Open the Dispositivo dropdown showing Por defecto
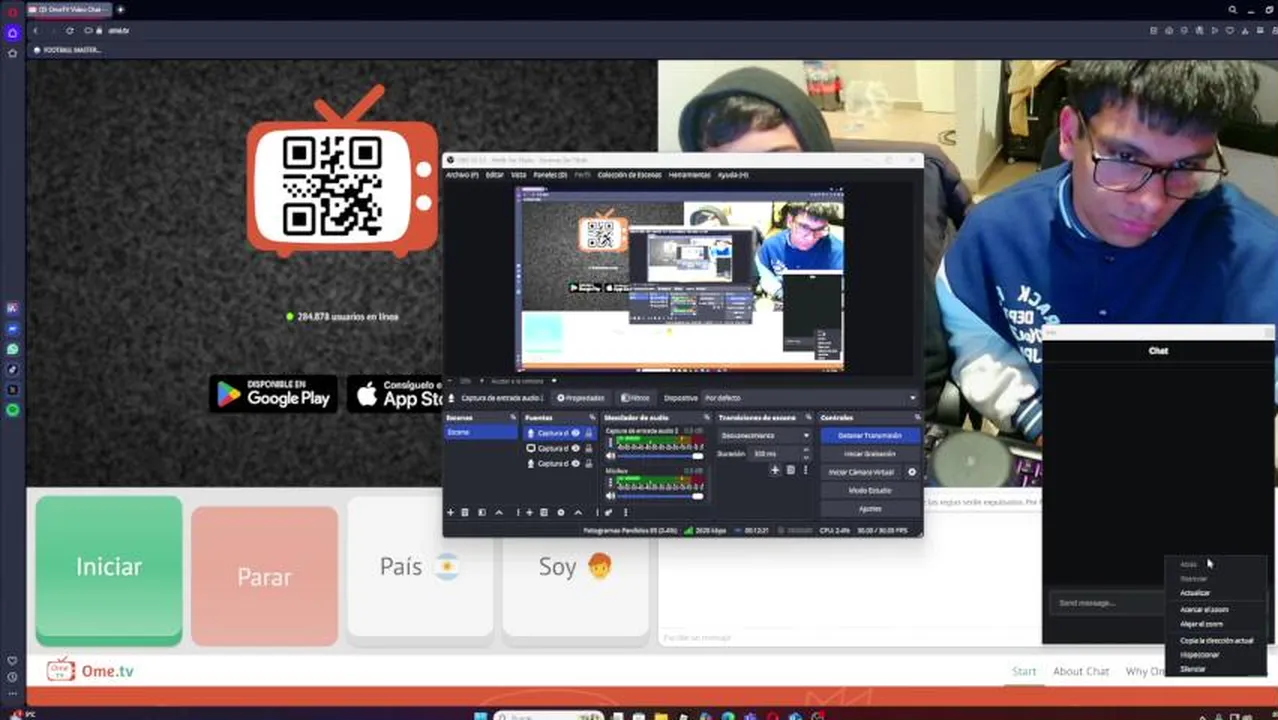 coord(810,398)
